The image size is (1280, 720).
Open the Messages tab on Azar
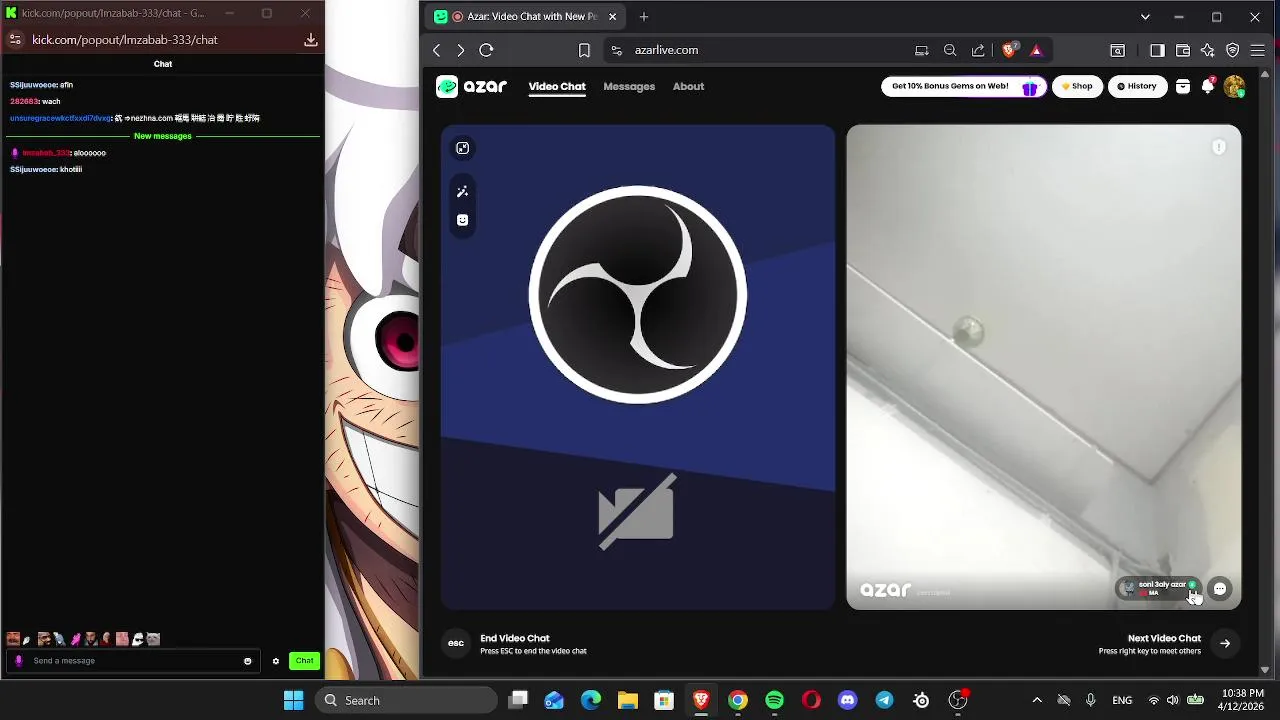point(629,86)
